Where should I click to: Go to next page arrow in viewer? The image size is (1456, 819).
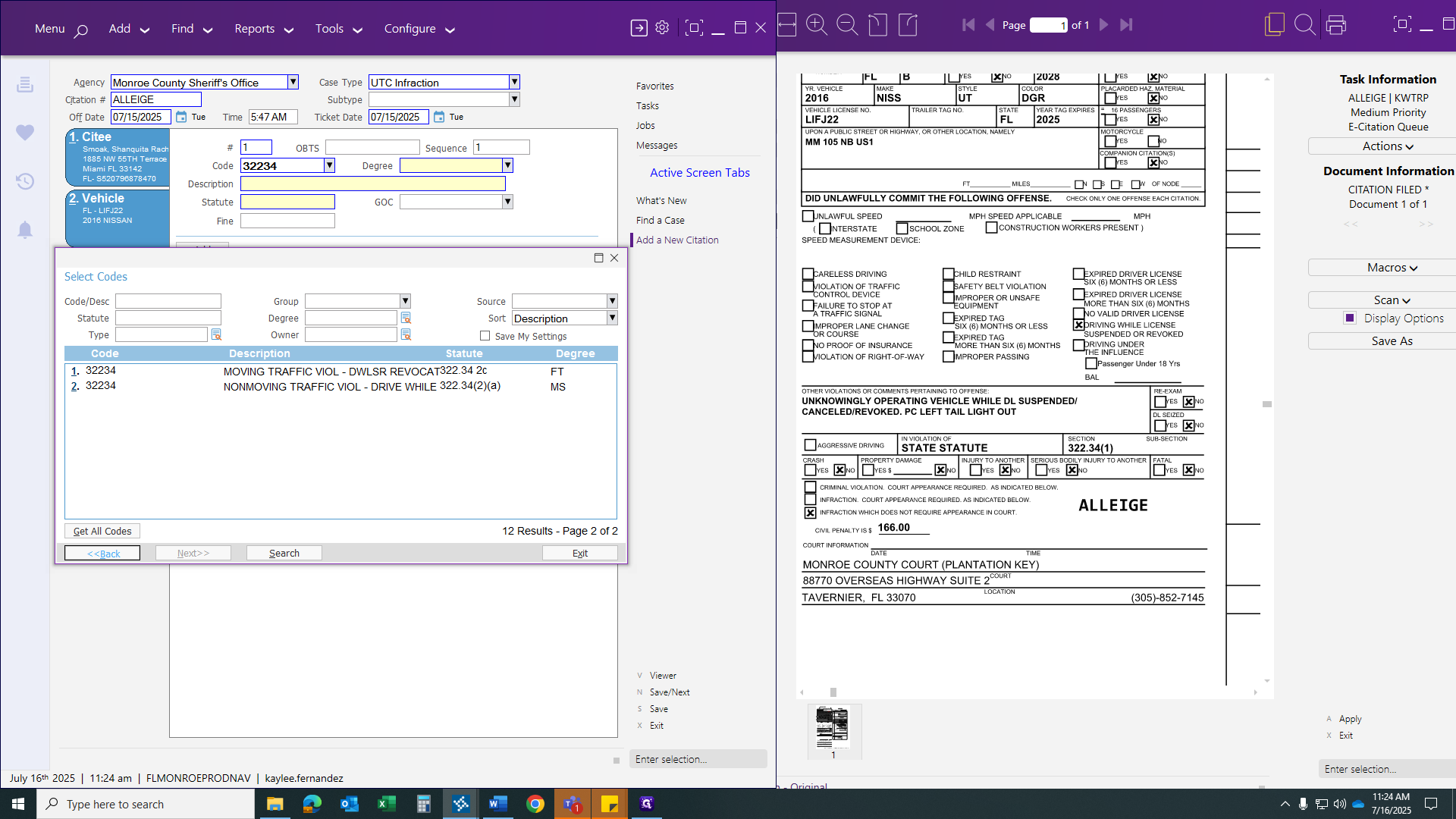tap(1103, 25)
